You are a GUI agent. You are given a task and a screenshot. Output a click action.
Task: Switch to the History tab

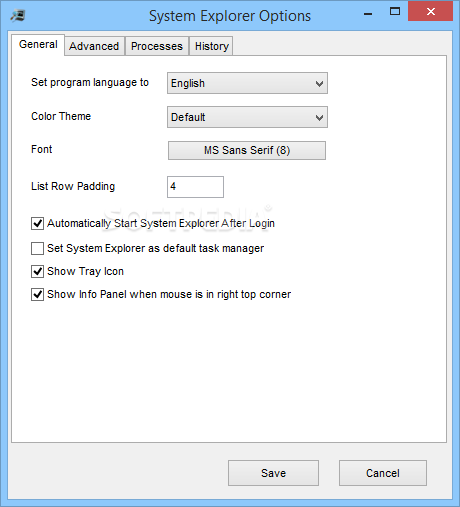pos(211,46)
